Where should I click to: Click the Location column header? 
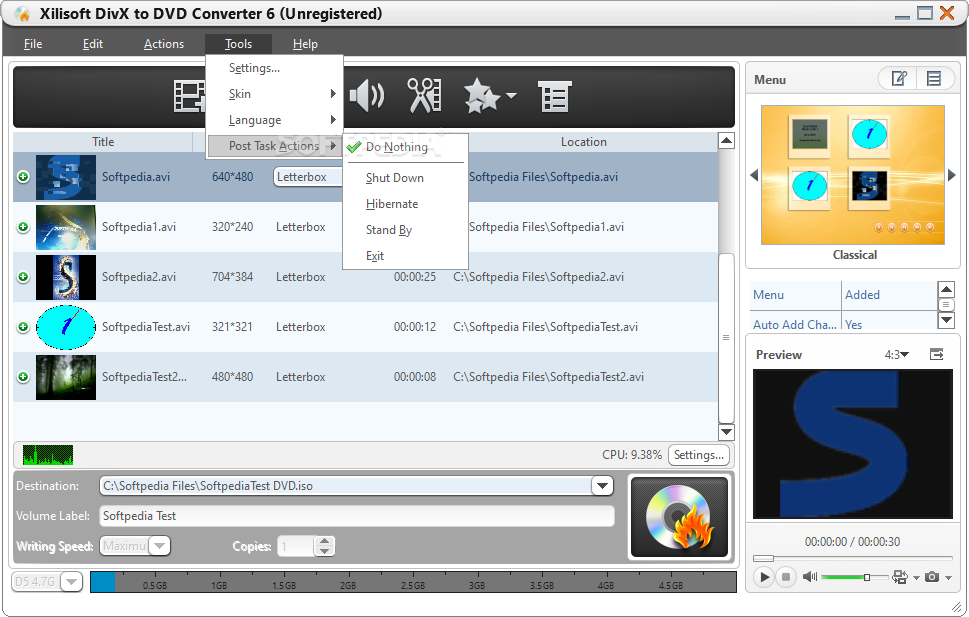pyautogui.click(x=583, y=142)
